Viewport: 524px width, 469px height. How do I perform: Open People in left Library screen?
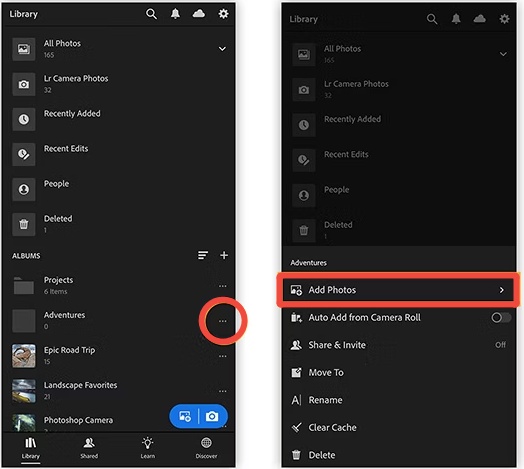click(x=119, y=189)
